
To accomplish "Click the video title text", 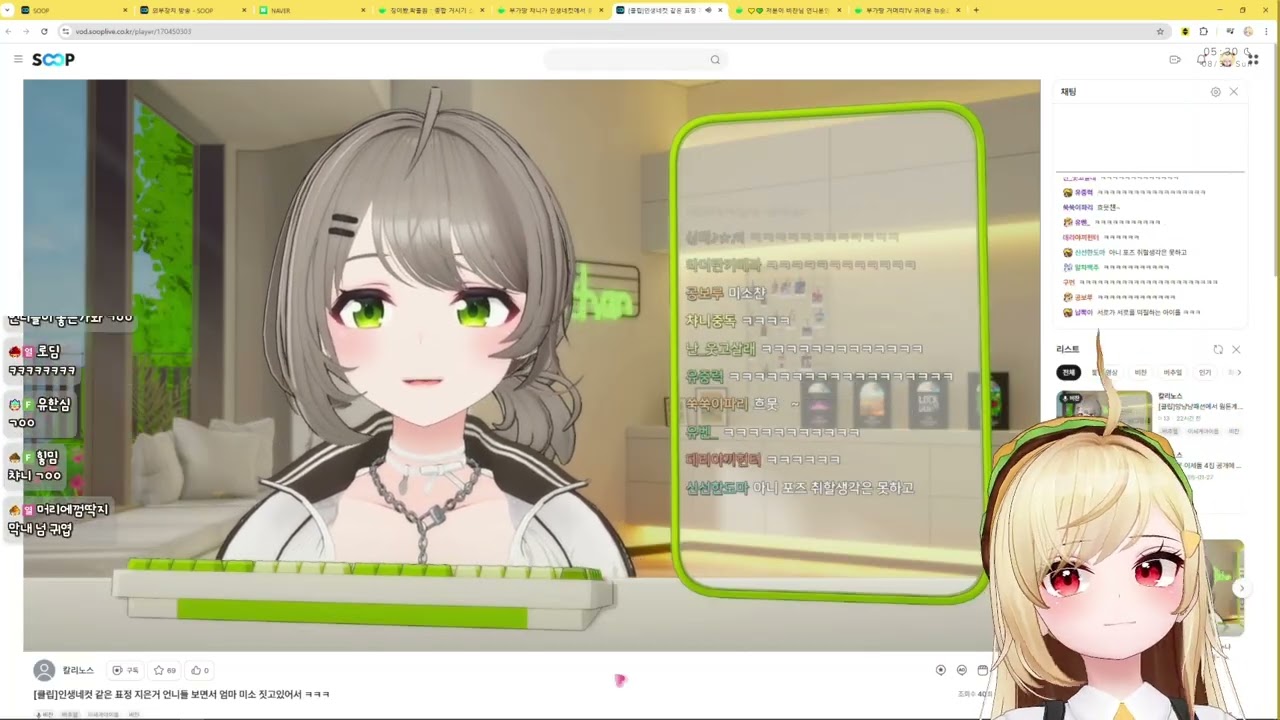I will [181, 694].
